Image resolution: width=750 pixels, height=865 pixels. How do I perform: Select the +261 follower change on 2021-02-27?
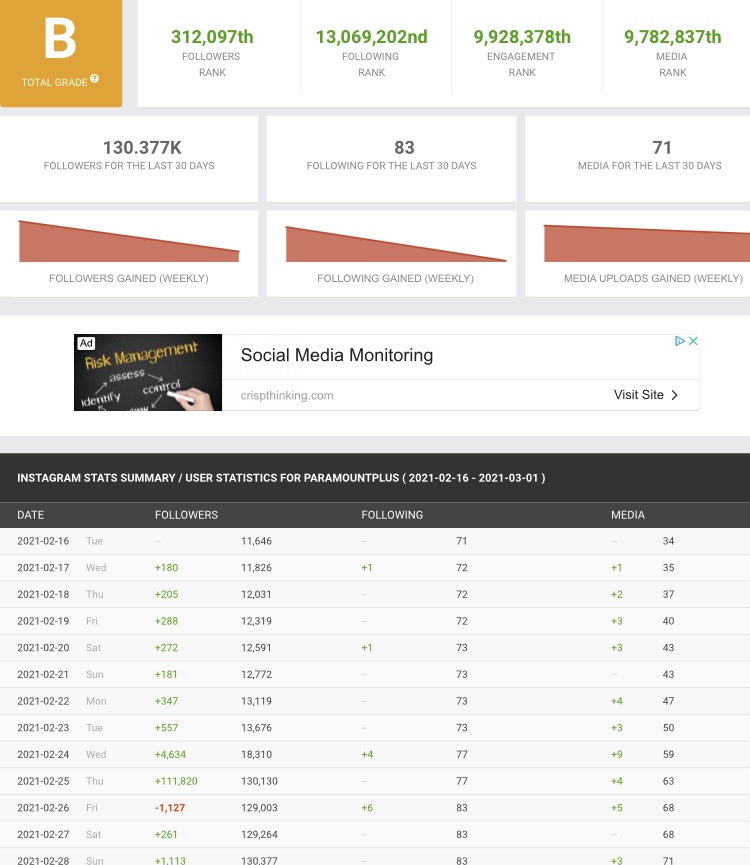(x=166, y=835)
